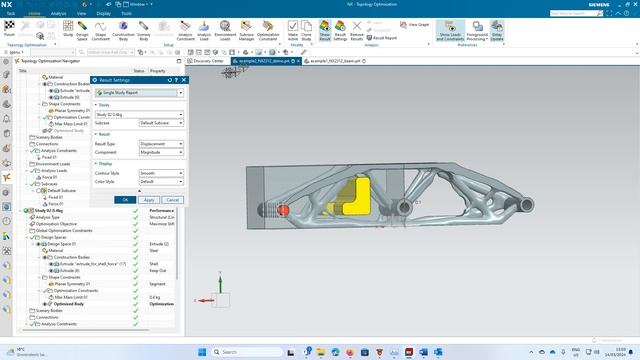Open the Home ribbon tab
Viewport: 640px width, 360px height.
[34, 13]
